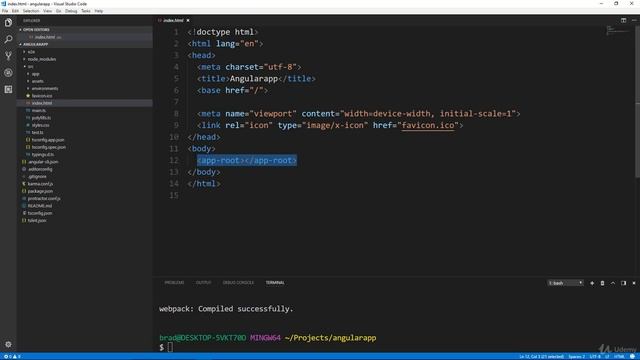Open the Manage gear menu
Viewport: 640px width, 360px height.
coord(8,344)
